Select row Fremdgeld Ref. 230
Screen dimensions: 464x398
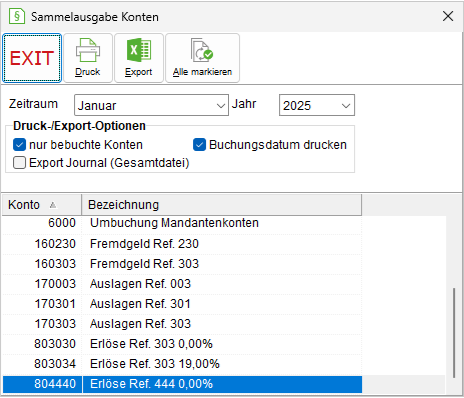click(182, 244)
